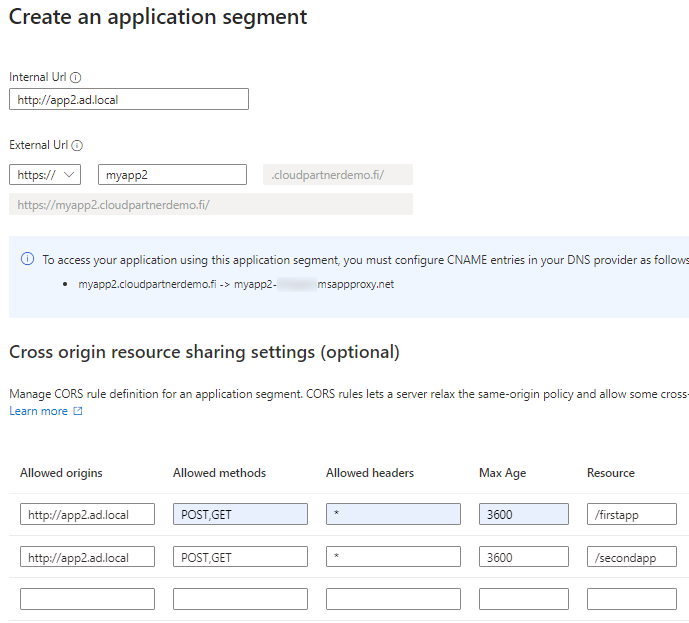The width and height of the screenshot is (689, 623).
Task: Focus the empty third row Allowed methods field
Action: [x=240, y=599]
